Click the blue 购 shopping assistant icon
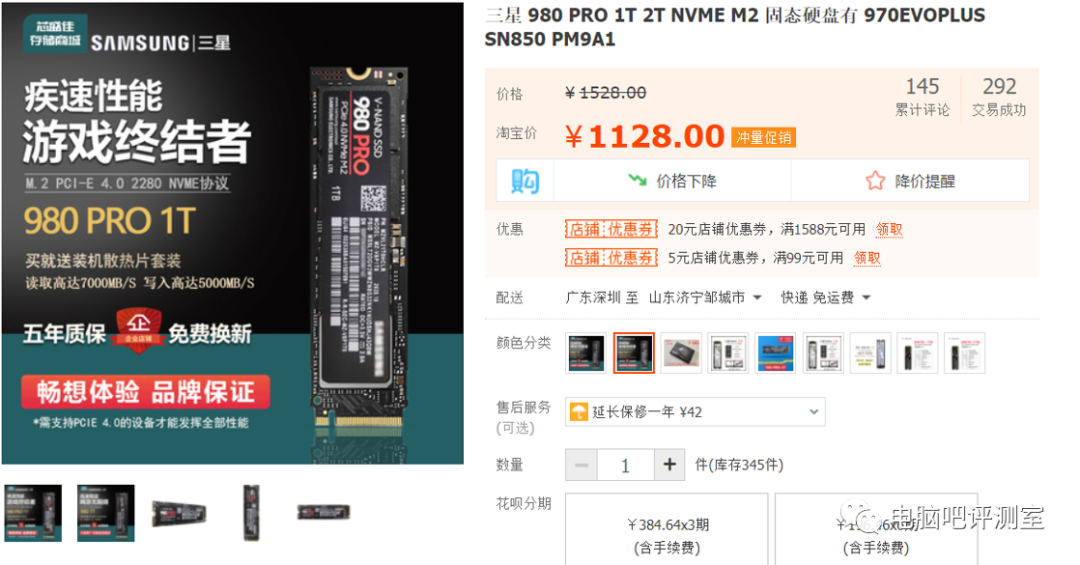 (x=525, y=181)
